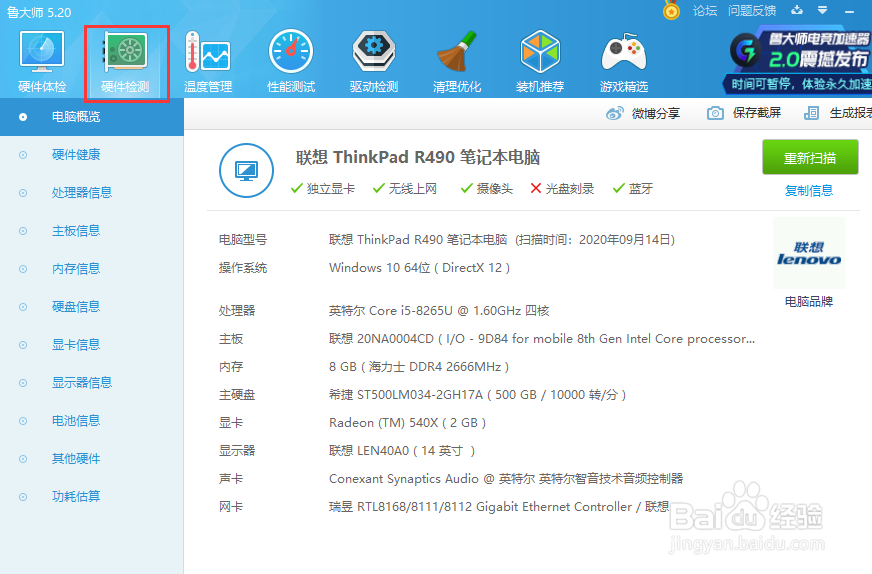Click the 联想 LEN40A0 display text
Image resolution: width=872 pixels, height=574 pixels.
(x=402, y=451)
